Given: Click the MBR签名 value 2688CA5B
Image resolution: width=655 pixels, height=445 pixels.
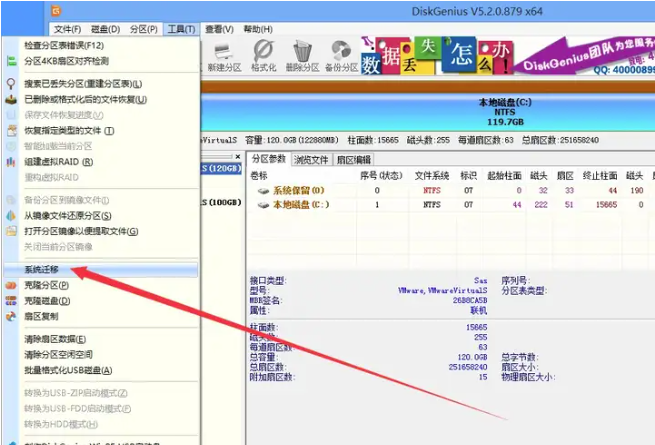Looking at the screenshot, I should pyautogui.click(x=470, y=300).
